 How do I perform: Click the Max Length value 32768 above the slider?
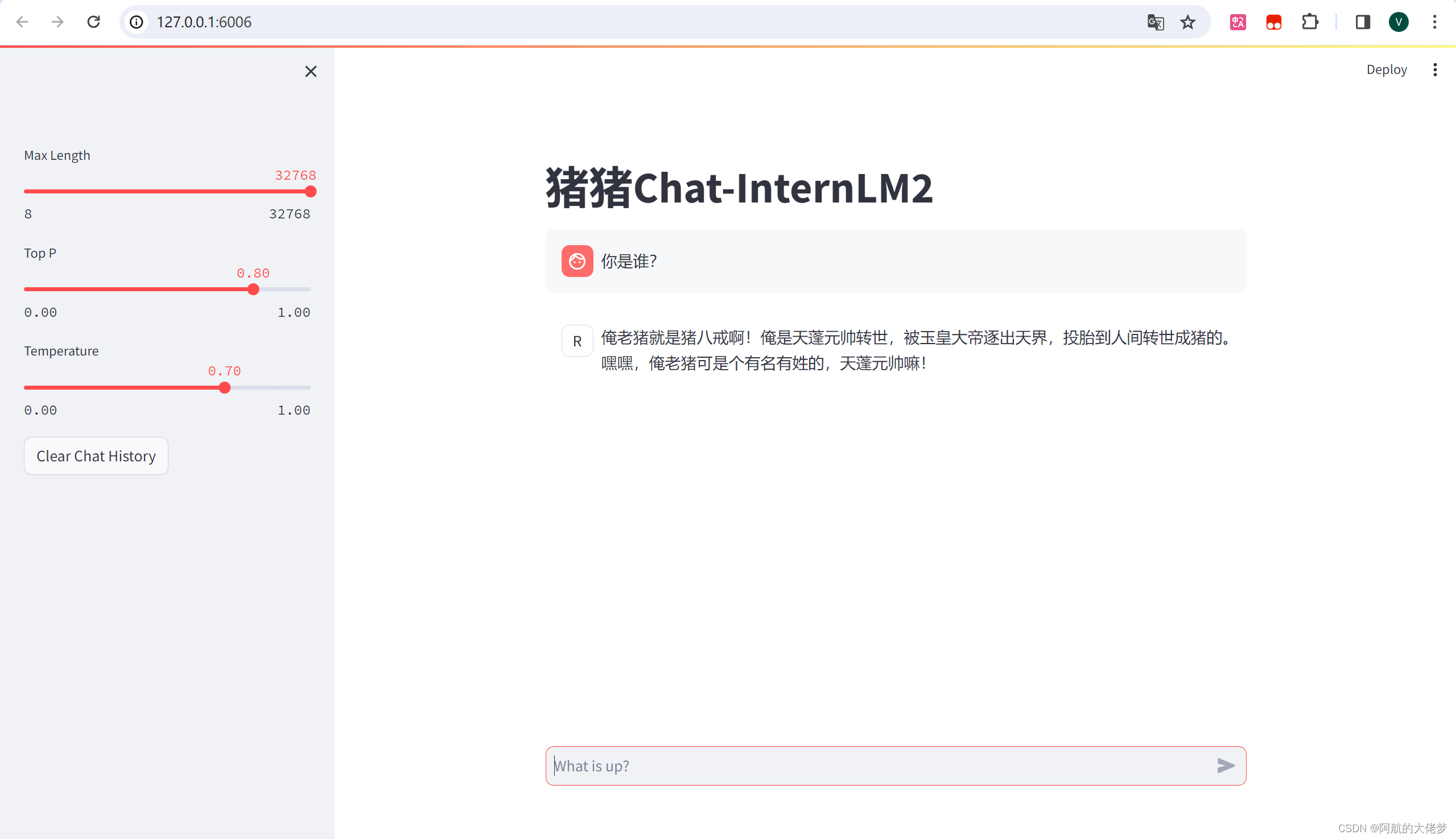point(295,175)
